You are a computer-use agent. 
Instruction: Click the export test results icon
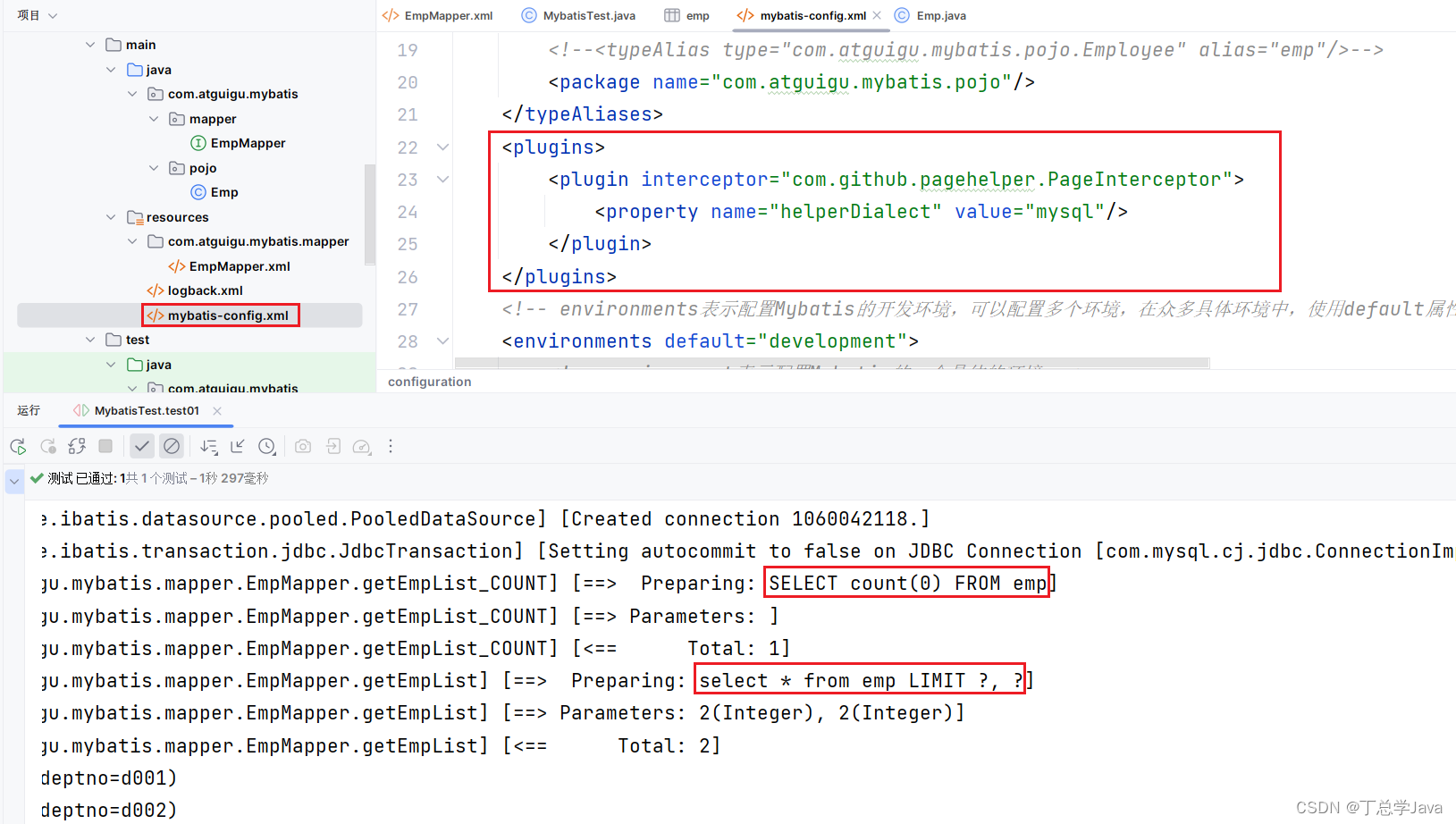tap(332, 446)
